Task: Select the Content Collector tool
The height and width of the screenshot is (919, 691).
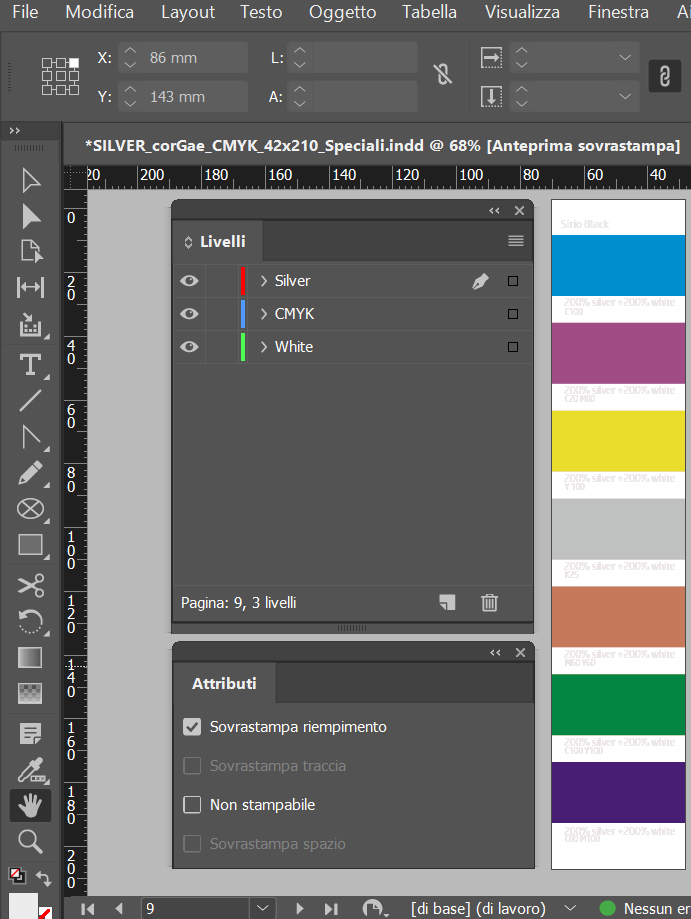Action: tap(30, 324)
